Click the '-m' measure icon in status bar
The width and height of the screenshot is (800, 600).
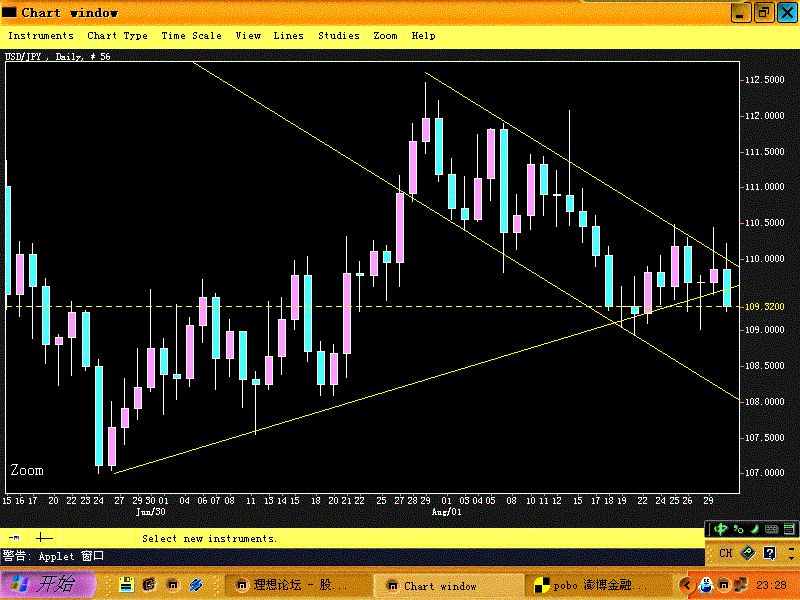click(15, 537)
